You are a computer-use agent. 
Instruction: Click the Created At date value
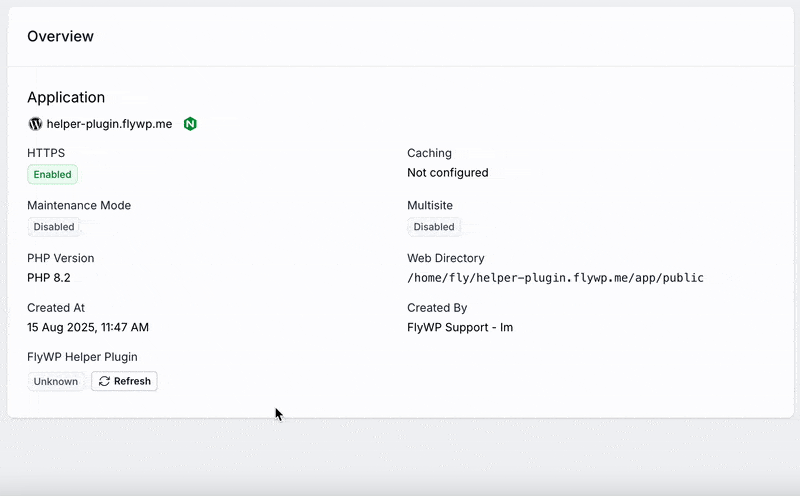(88, 327)
